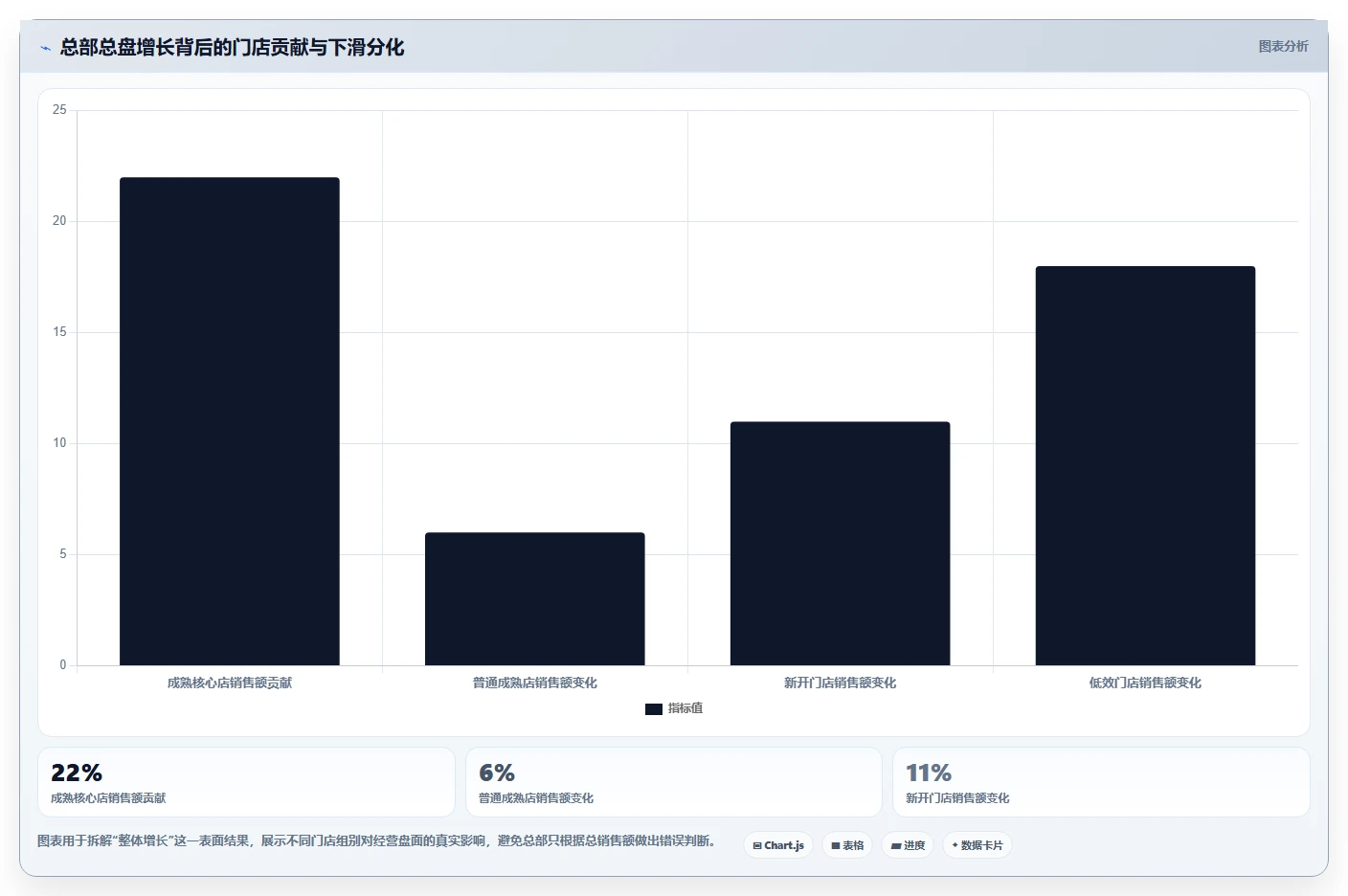
Task: Click x-axis label 成熟核心店销售额贡献
Action: click(x=230, y=683)
